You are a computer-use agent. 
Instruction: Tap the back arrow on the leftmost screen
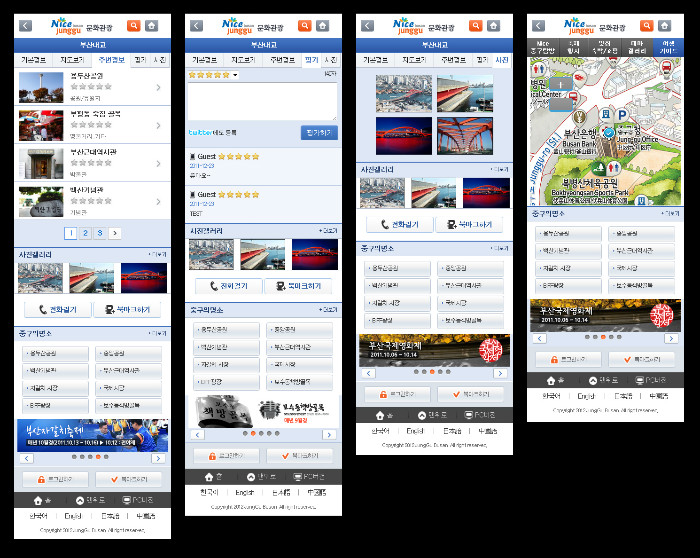tap(25, 26)
